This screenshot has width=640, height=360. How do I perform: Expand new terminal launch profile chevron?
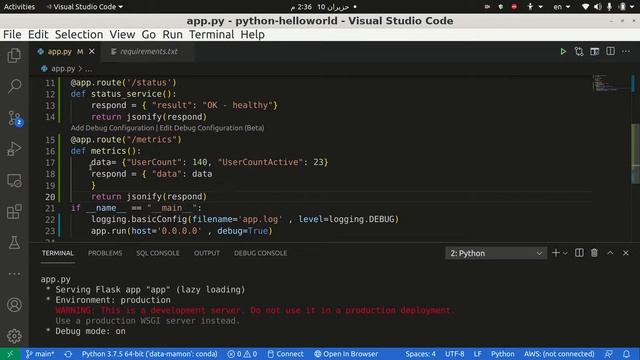[565, 253]
